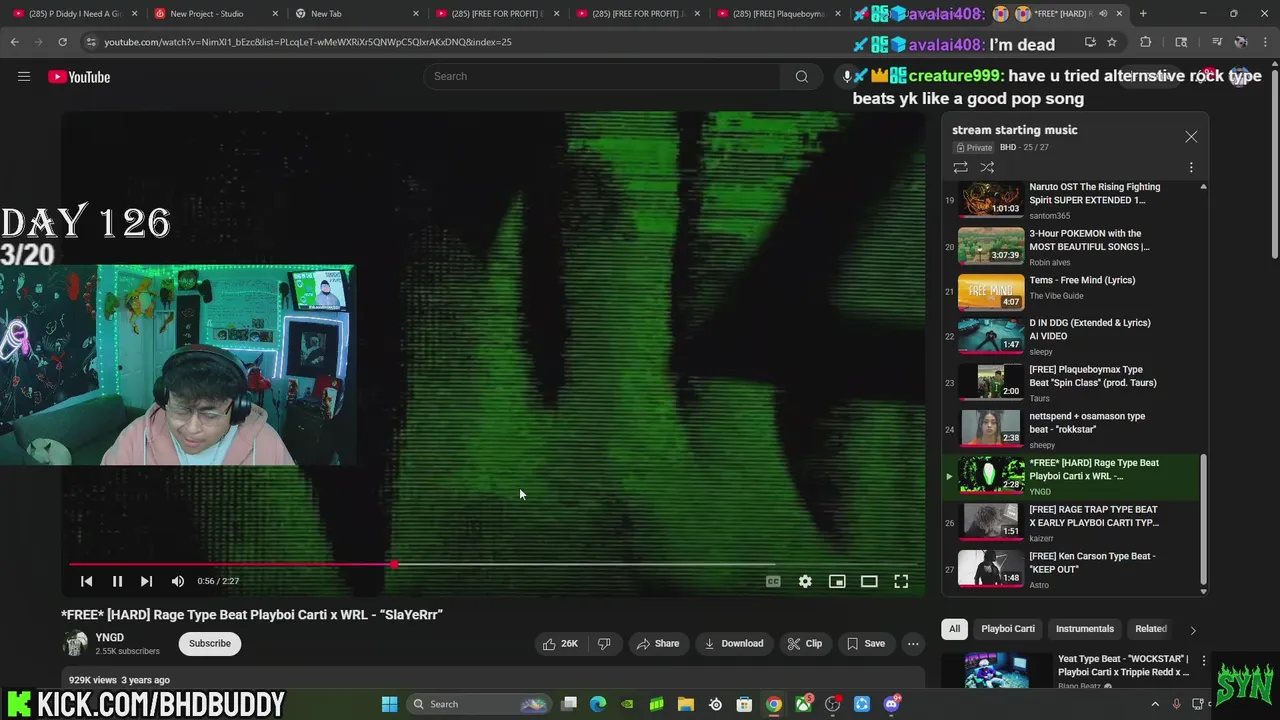1280x720 pixels.
Task: Show more filter chips with right arrow
Action: pyautogui.click(x=1192, y=630)
